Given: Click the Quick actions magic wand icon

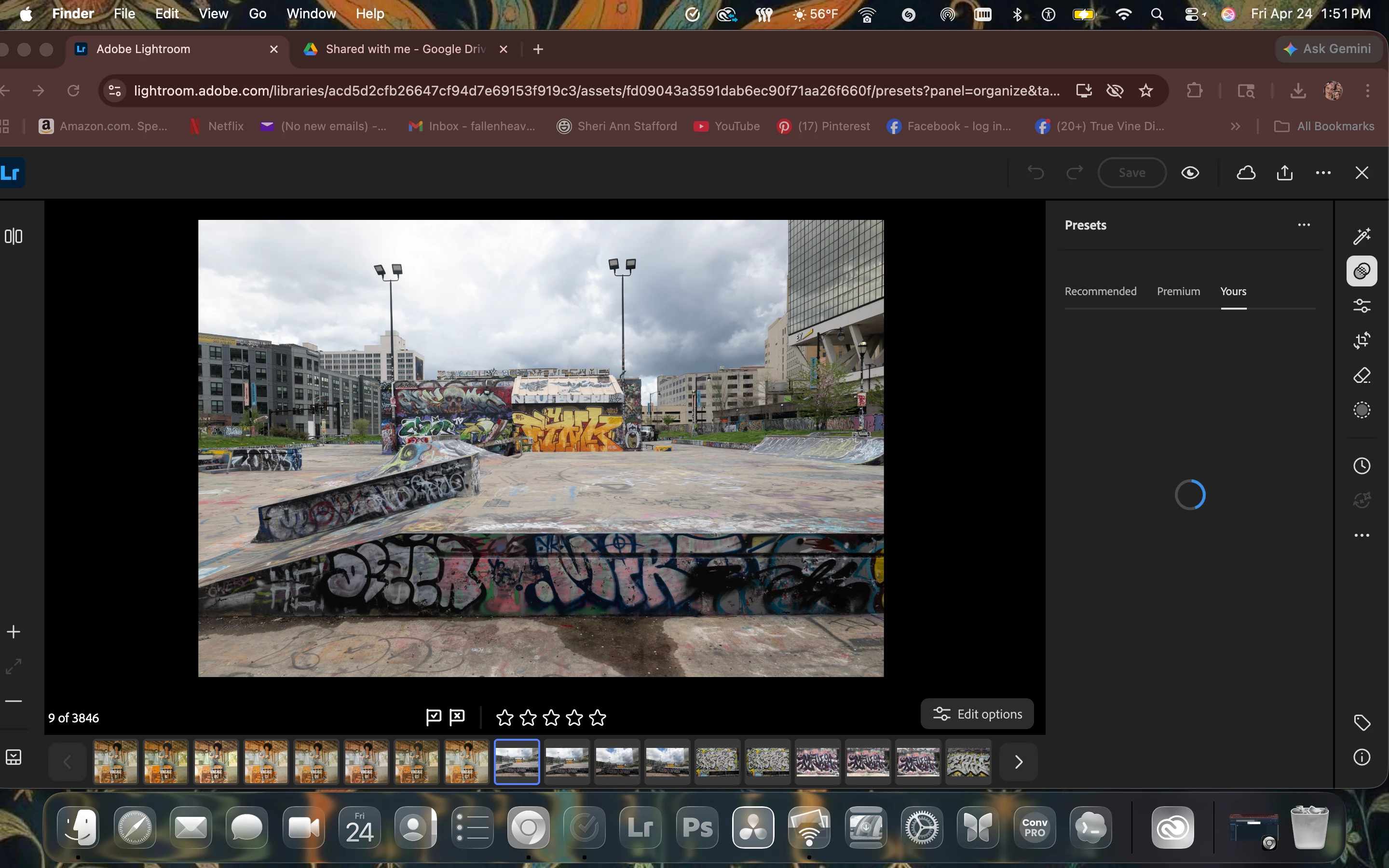Looking at the screenshot, I should pos(1362,236).
